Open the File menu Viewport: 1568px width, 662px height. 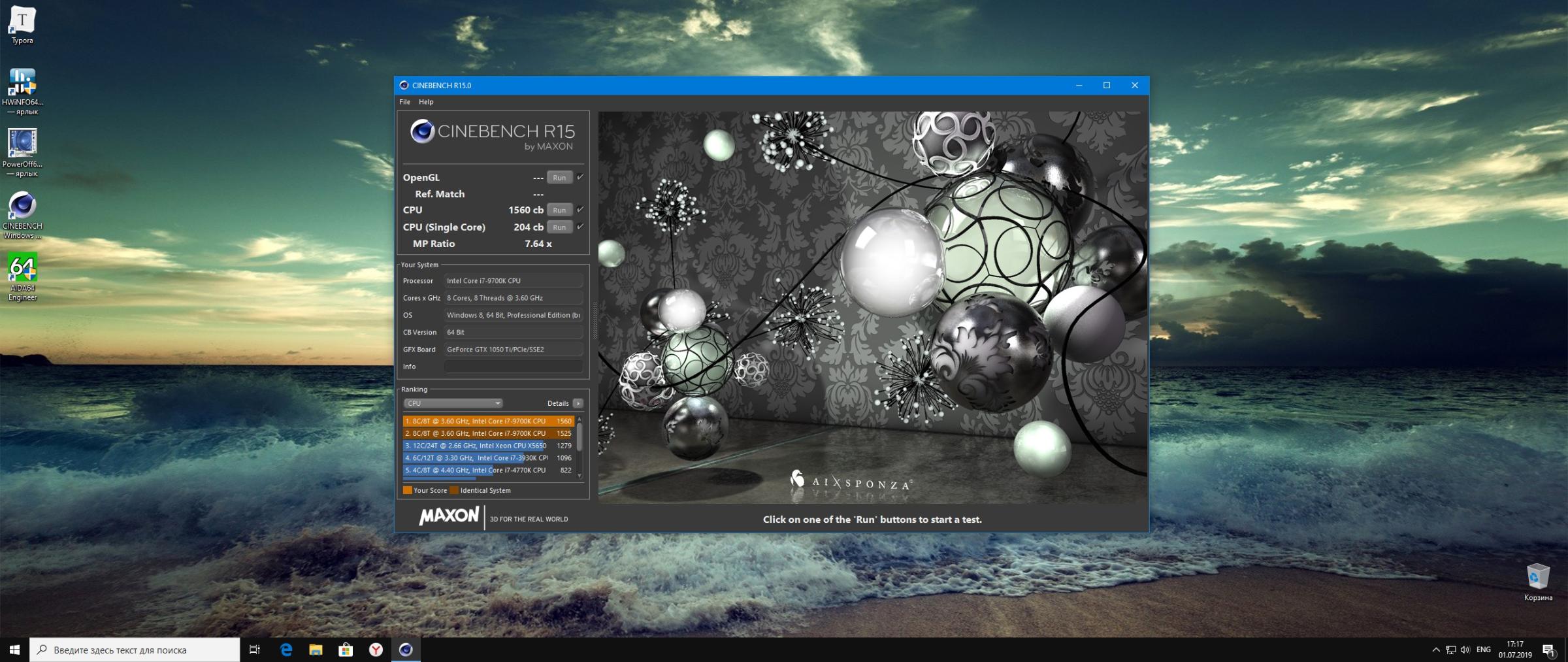pos(404,102)
